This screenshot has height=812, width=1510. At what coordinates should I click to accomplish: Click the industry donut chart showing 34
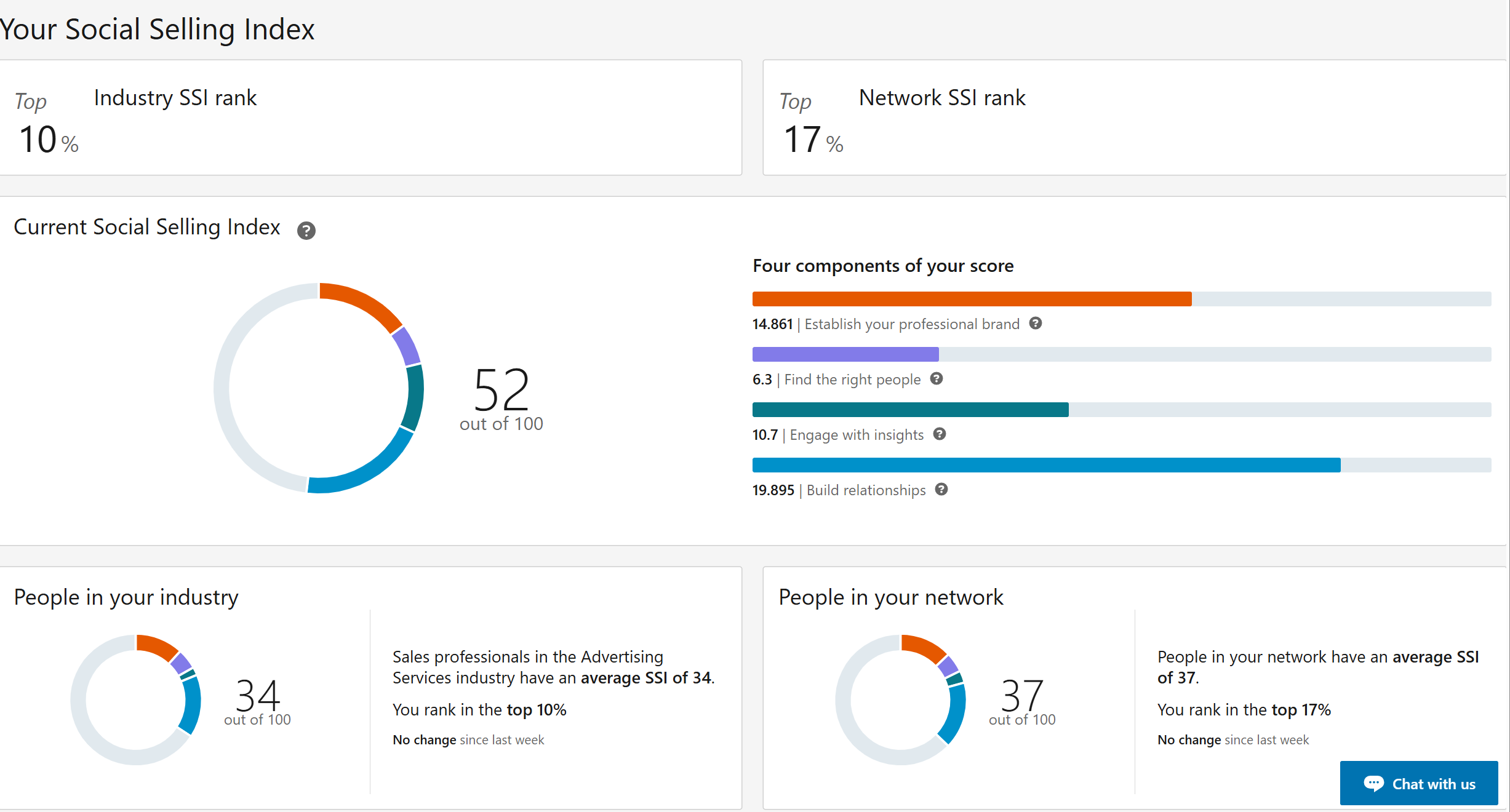point(136,699)
